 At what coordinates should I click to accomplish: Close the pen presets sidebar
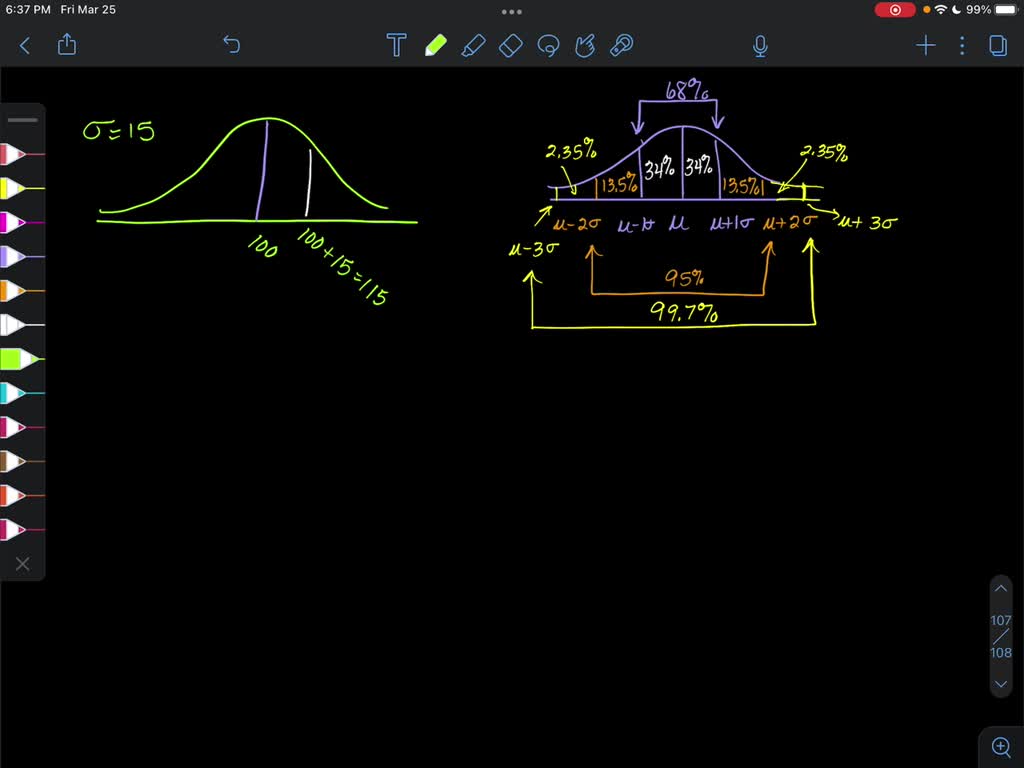tap(22, 564)
